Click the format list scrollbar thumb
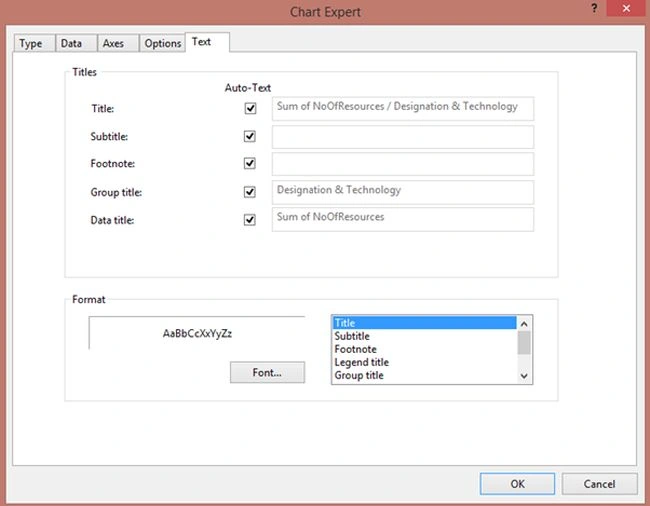The height and width of the screenshot is (506, 650). point(524,343)
